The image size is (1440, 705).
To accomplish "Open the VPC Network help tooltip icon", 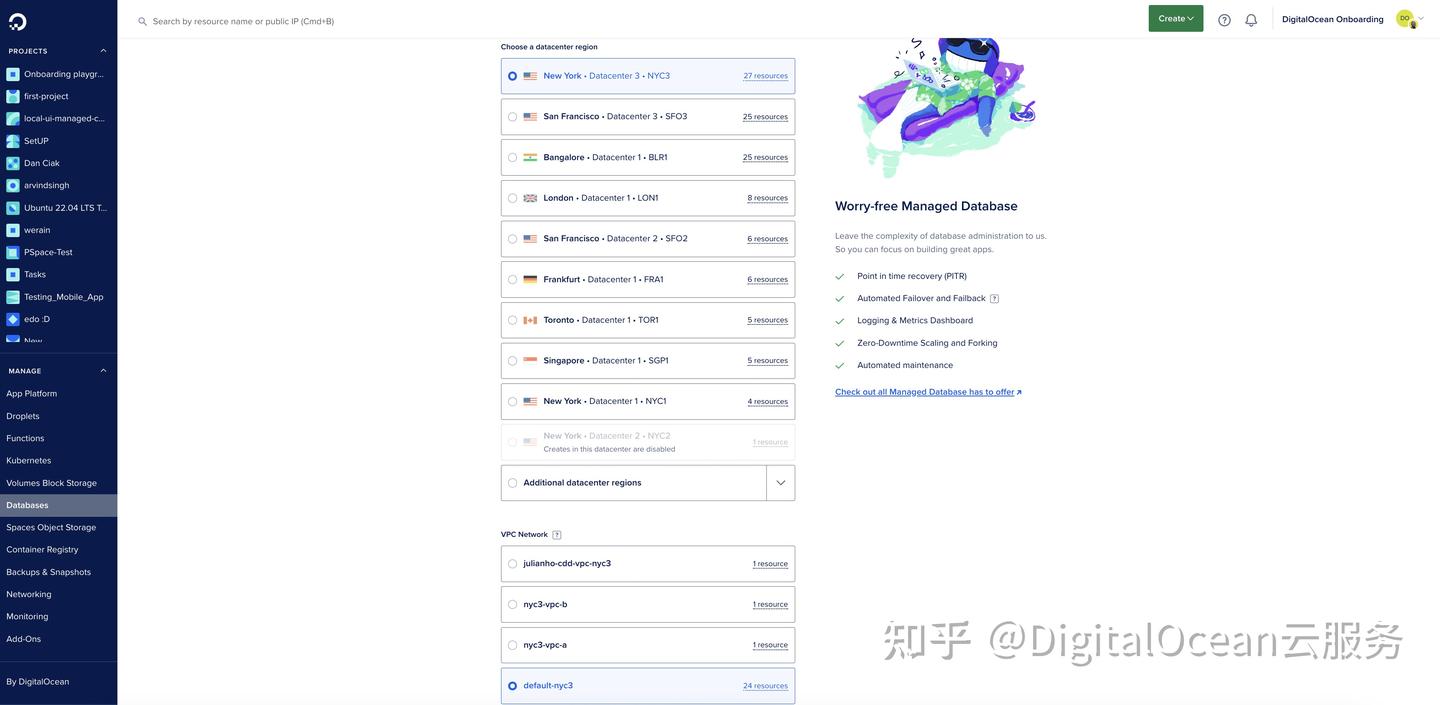I will point(554,532).
